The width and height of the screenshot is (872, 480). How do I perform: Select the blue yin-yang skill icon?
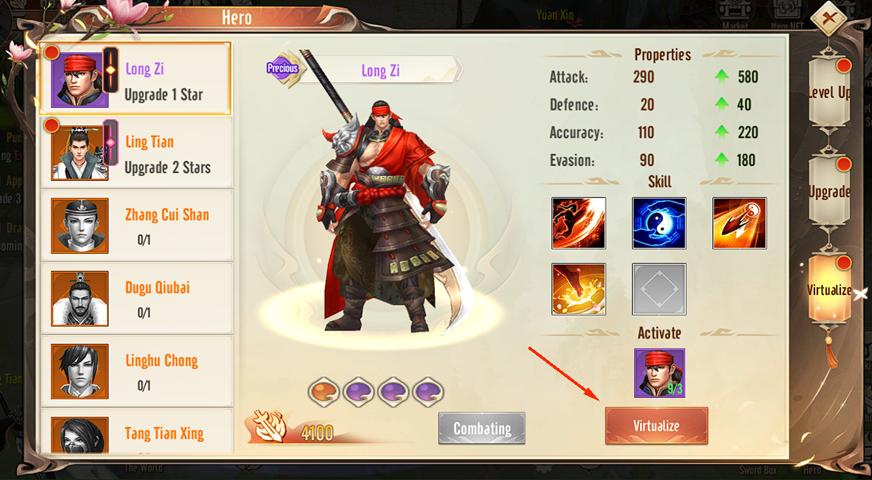click(x=659, y=223)
